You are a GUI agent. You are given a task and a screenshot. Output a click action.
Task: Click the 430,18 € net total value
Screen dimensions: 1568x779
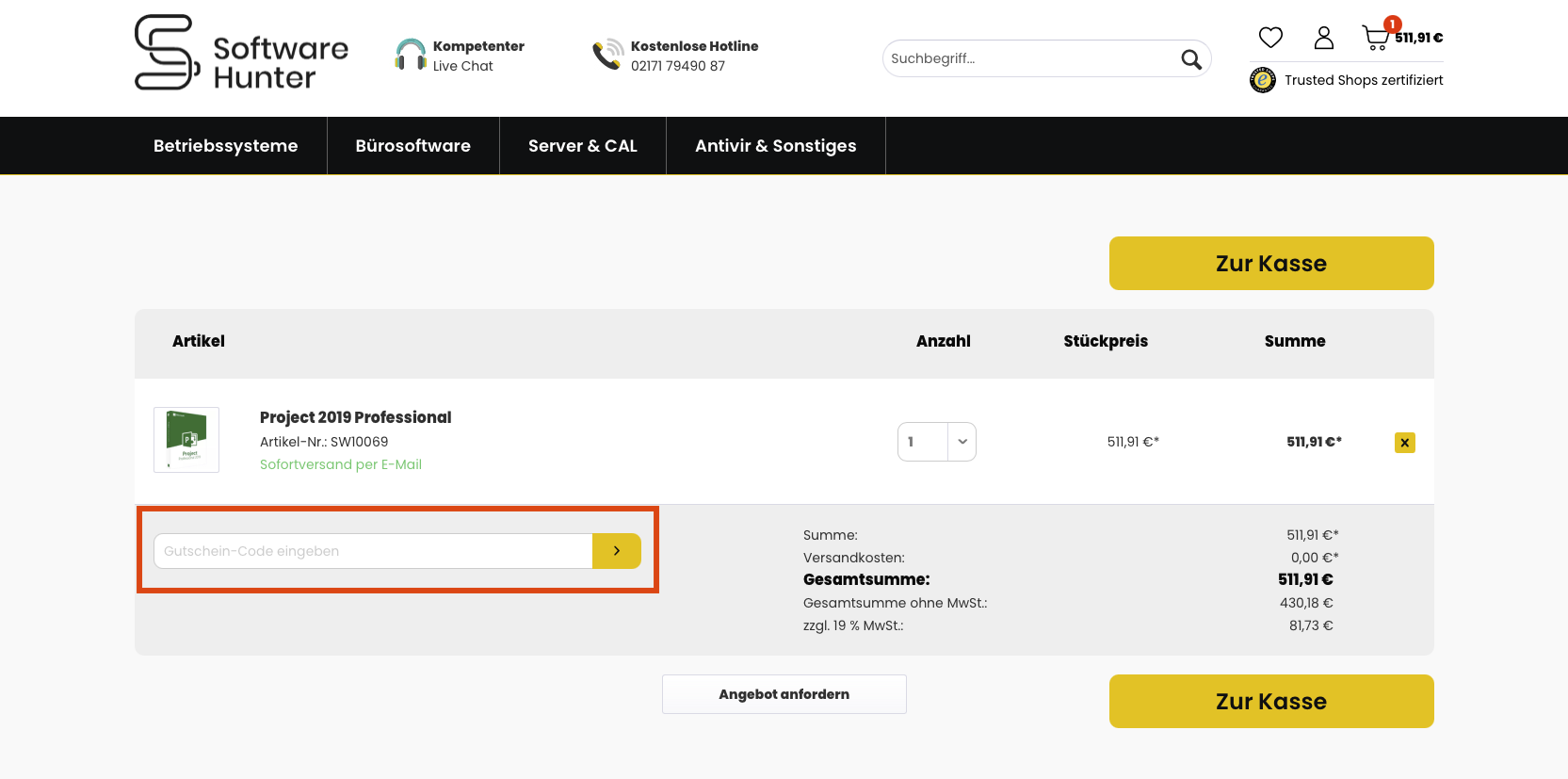pyautogui.click(x=1306, y=603)
